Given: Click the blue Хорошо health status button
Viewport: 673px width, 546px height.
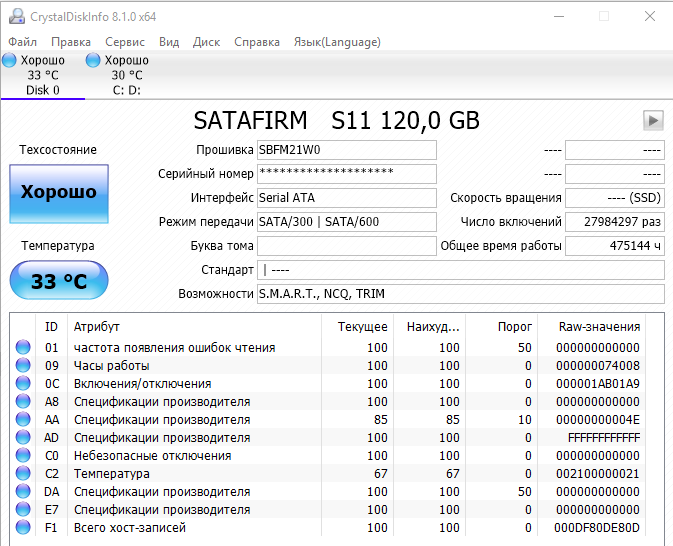Looking at the screenshot, I should pyautogui.click(x=59, y=193).
